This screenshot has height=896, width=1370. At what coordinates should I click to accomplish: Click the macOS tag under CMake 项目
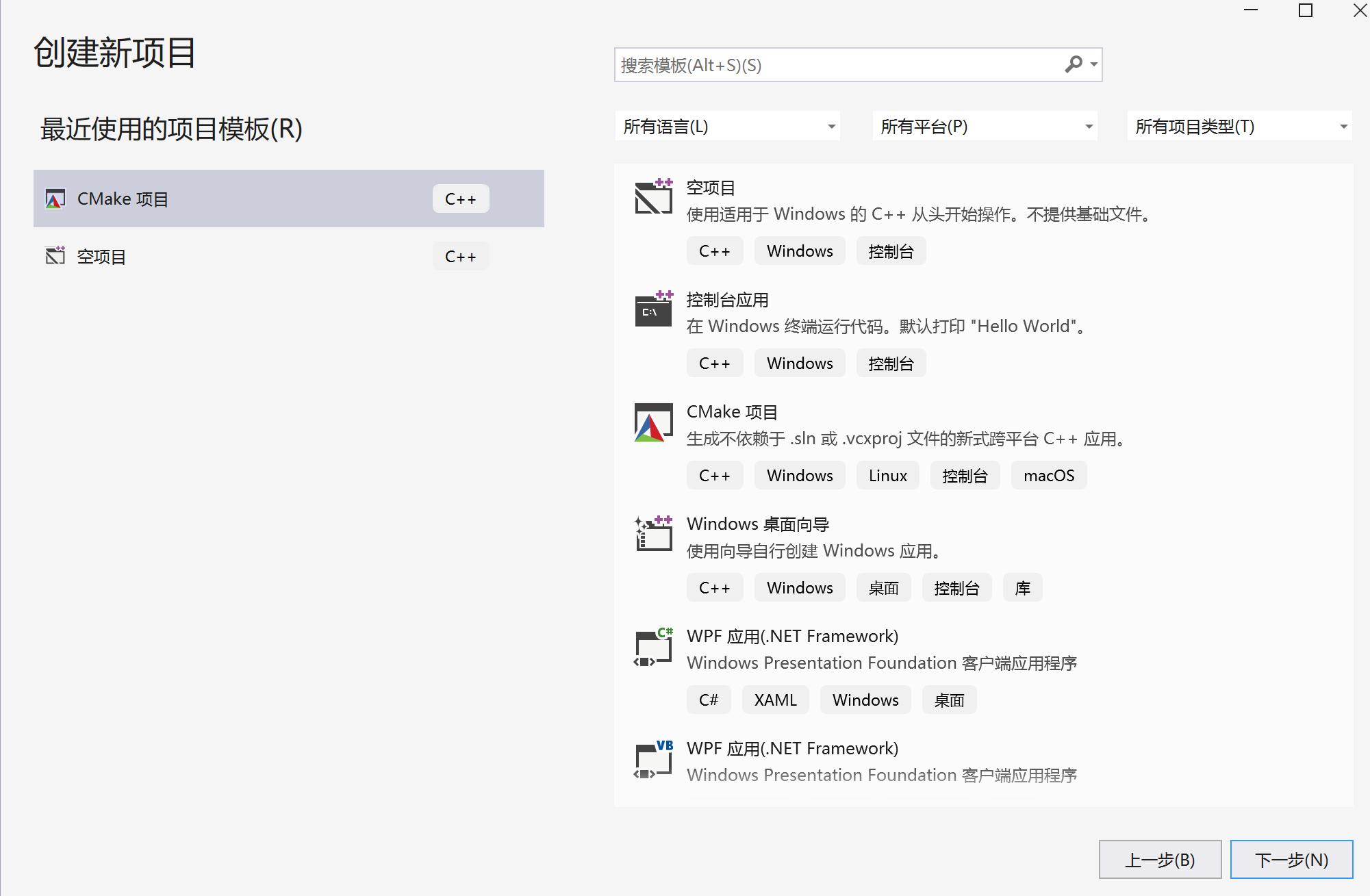(1048, 475)
